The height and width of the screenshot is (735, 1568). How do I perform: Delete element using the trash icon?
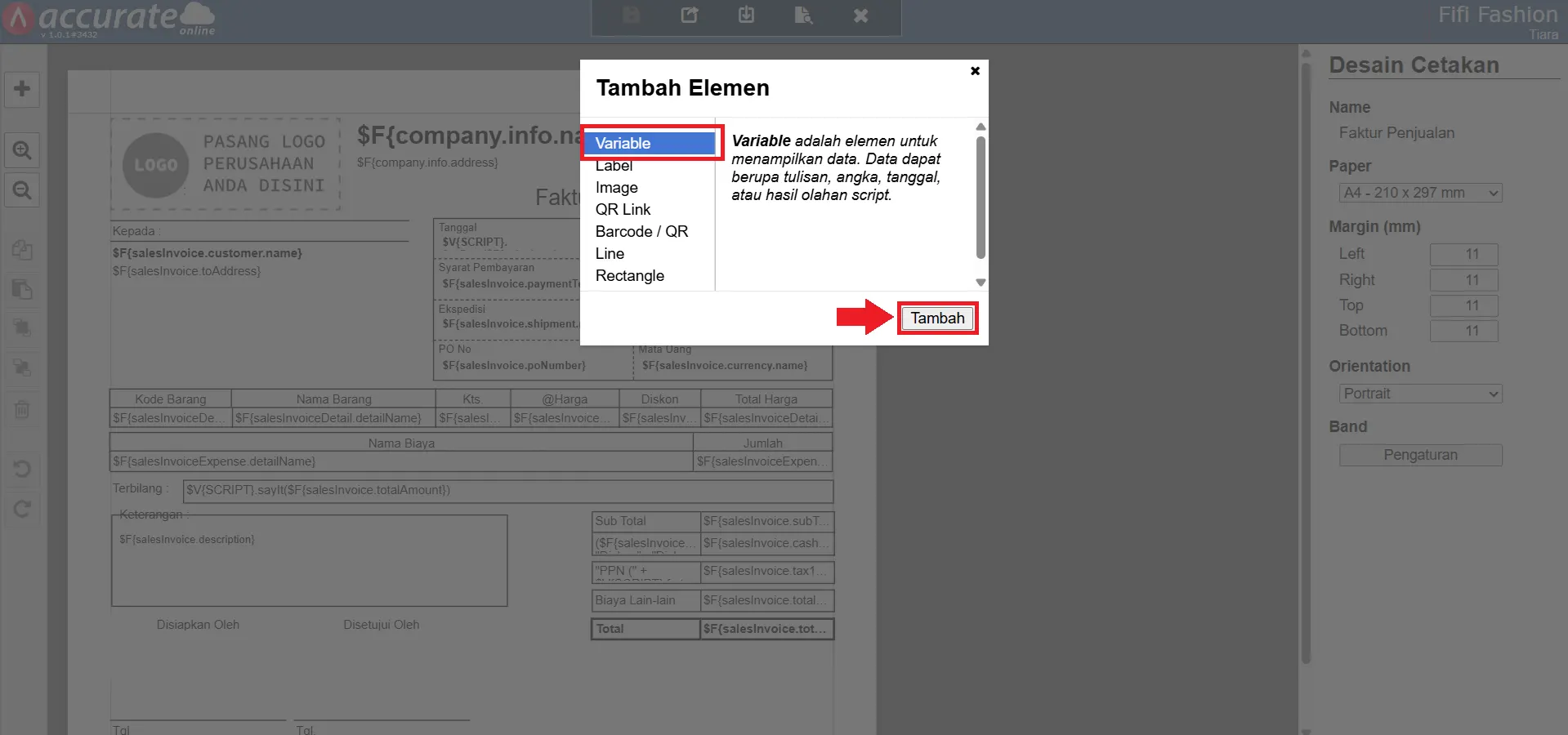coord(22,410)
